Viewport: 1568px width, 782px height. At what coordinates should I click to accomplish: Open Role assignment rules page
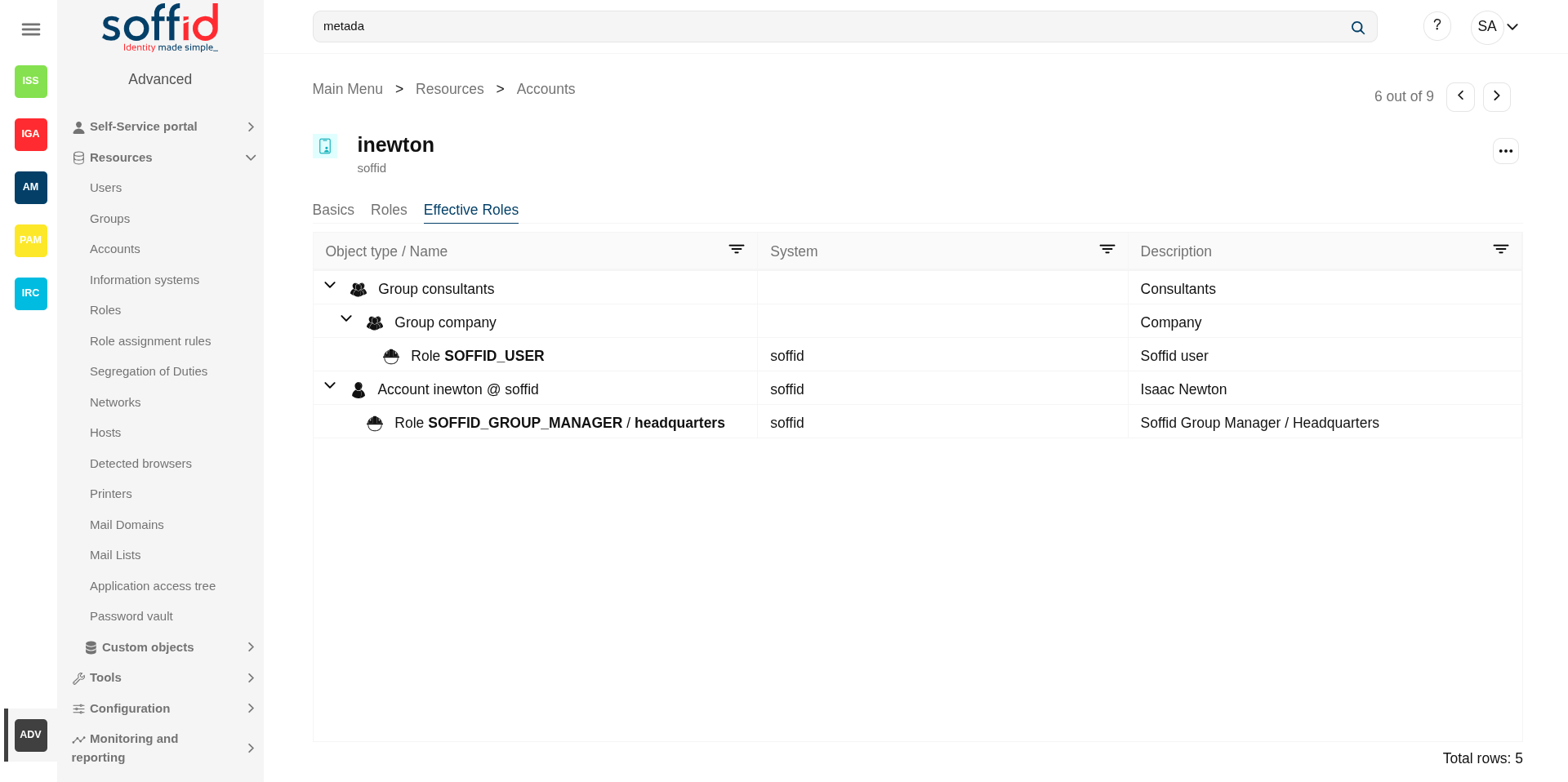point(150,341)
